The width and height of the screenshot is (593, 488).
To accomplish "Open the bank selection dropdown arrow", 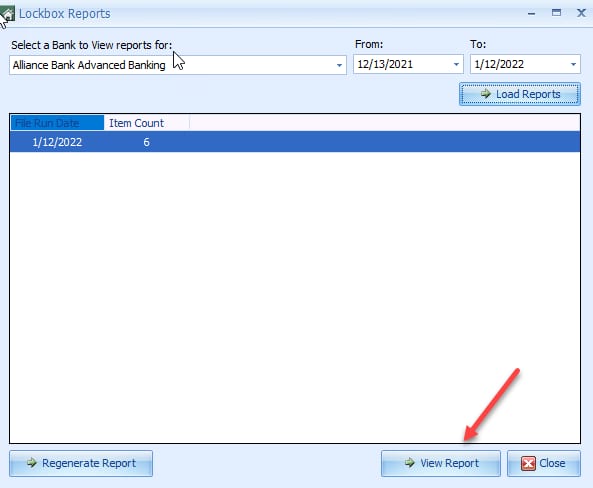I will pos(339,65).
